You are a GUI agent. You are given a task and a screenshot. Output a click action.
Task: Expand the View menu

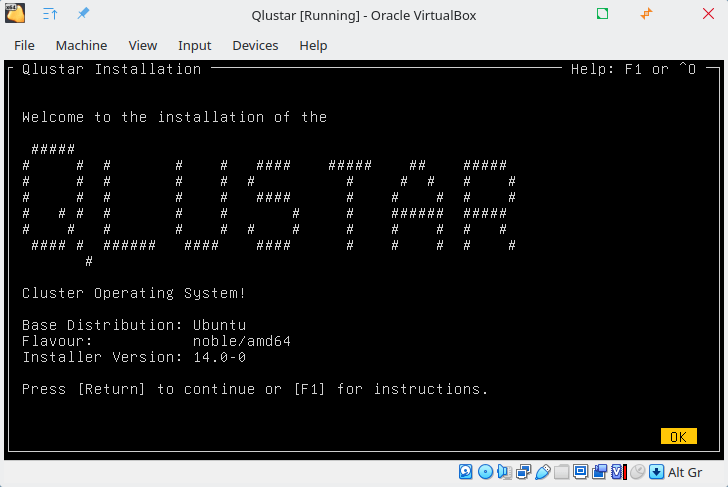[x=143, y=45]
